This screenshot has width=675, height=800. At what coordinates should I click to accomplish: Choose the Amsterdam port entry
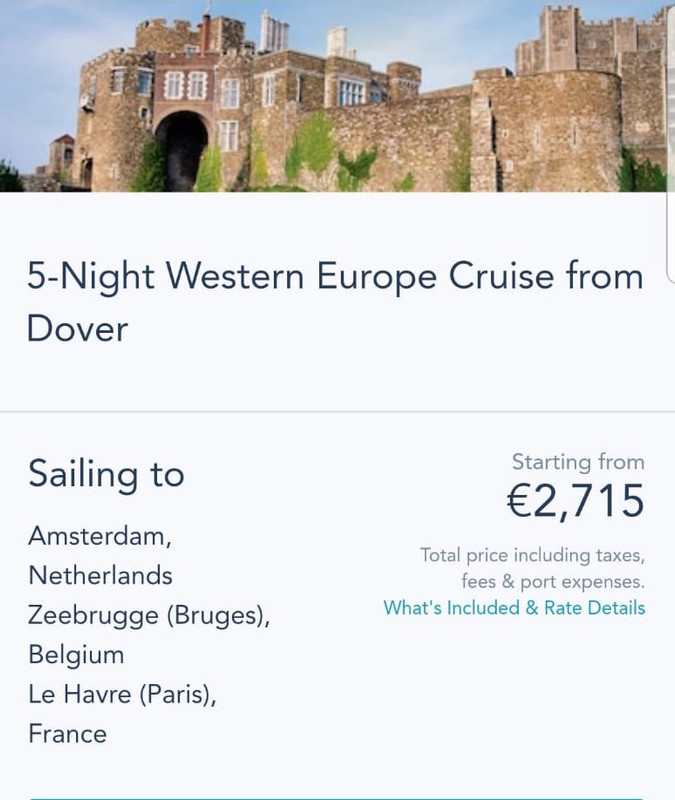pyautogui.click(x=99, y=536)
